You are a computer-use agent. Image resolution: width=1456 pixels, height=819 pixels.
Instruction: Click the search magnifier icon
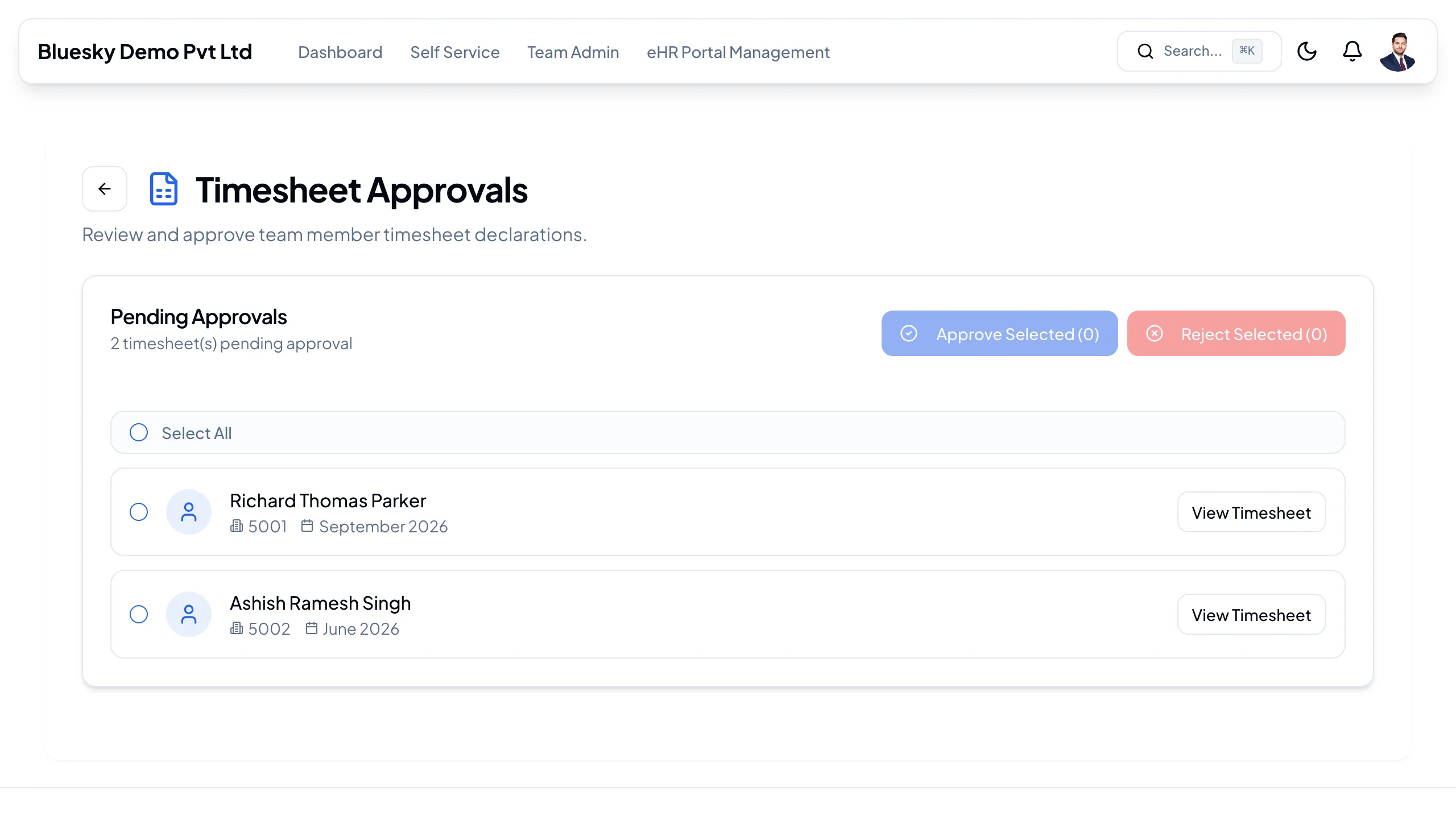(x=1145, y=51)
